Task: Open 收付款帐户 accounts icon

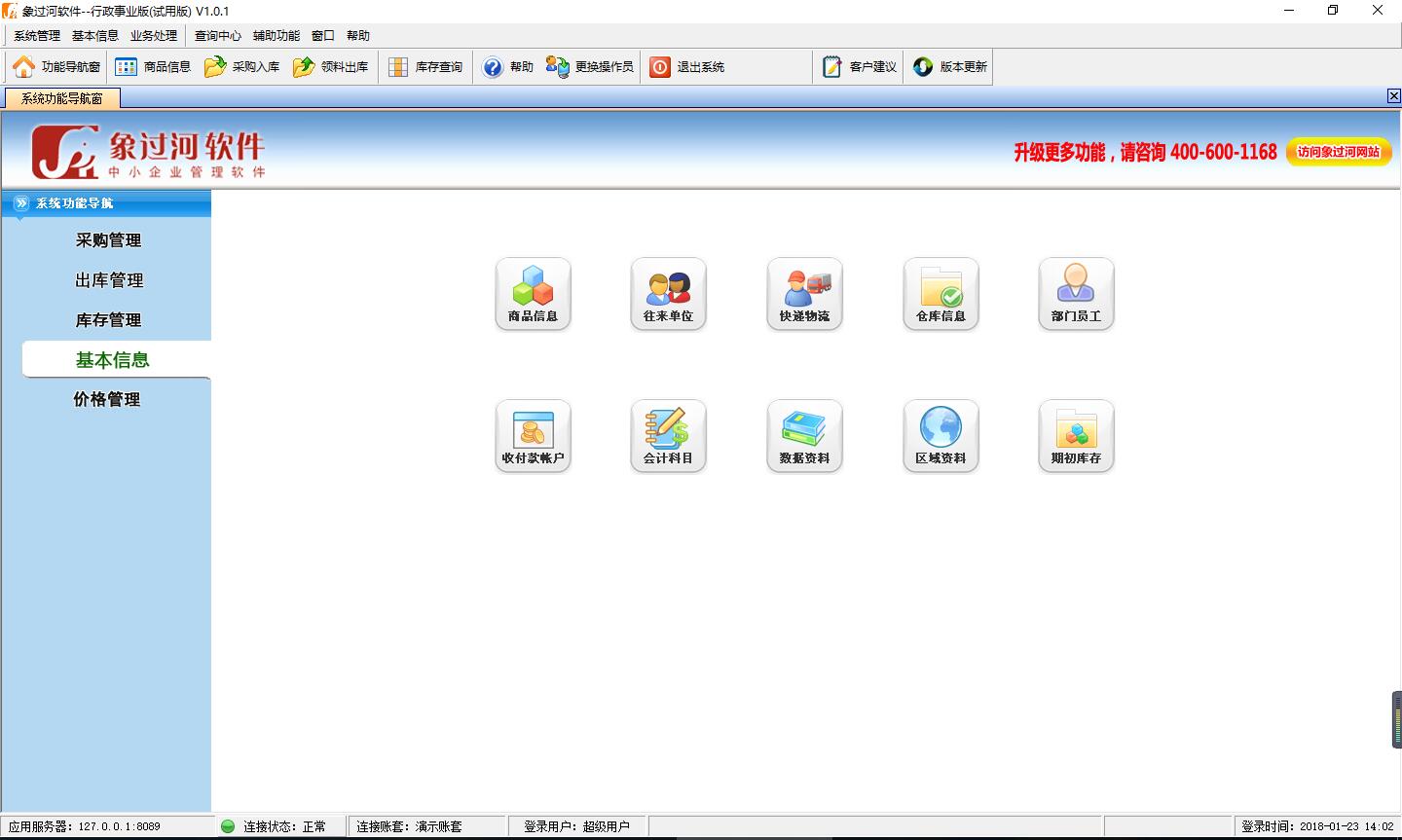Action: click(x=533, y=436)
